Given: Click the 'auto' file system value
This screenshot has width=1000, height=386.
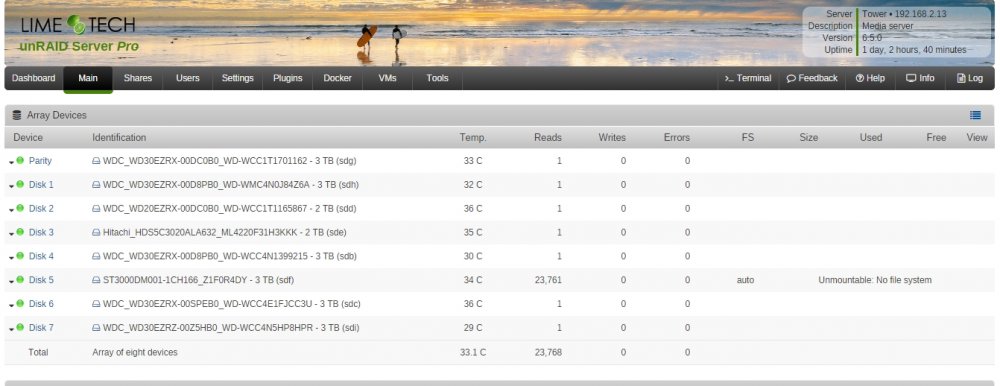Looking at the screenshot, I should coord(745,280).
